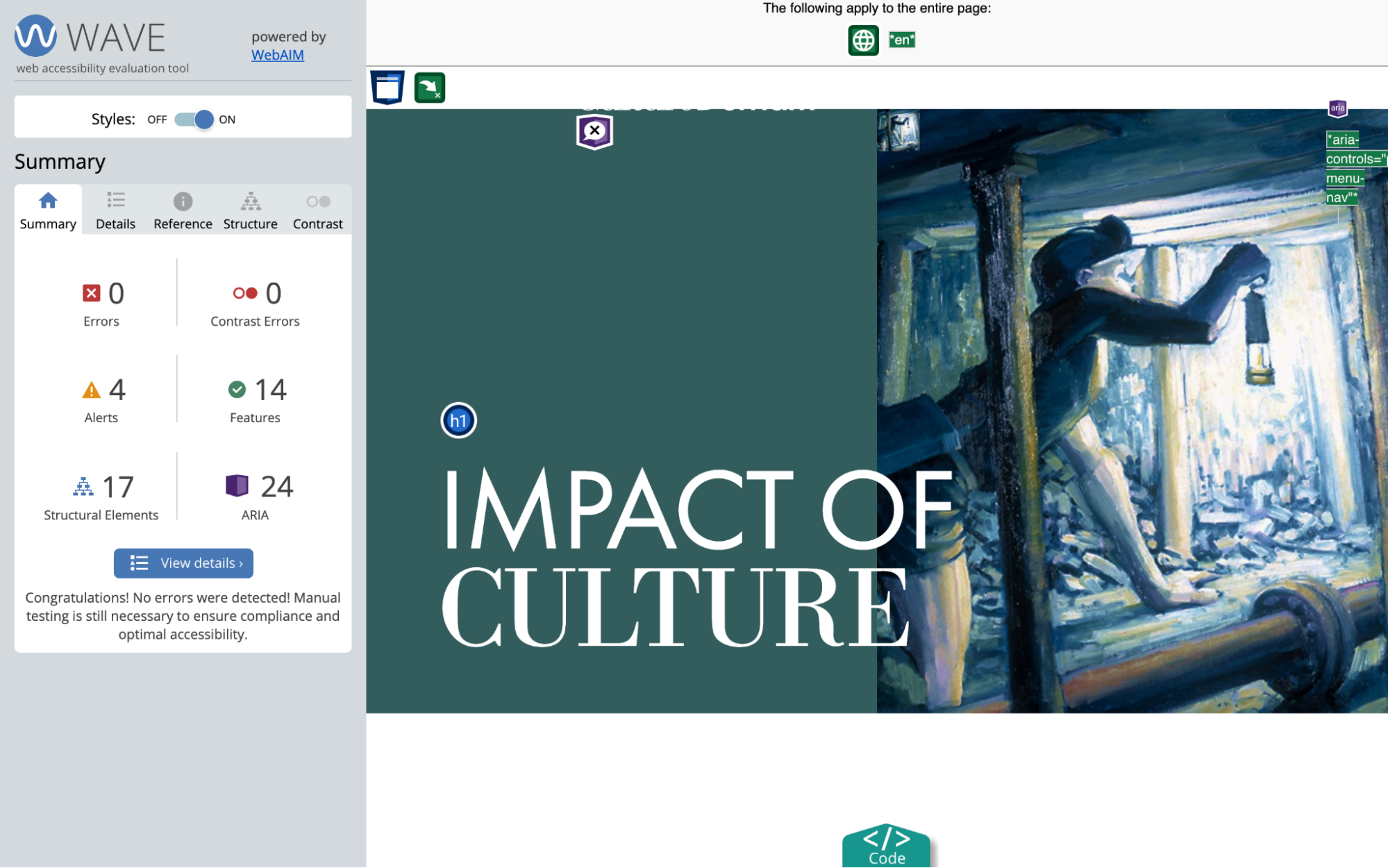Click the globe language indicator icon
Image resolution: width=1388 pixels, height=868 pixels.
click(863, 39)
